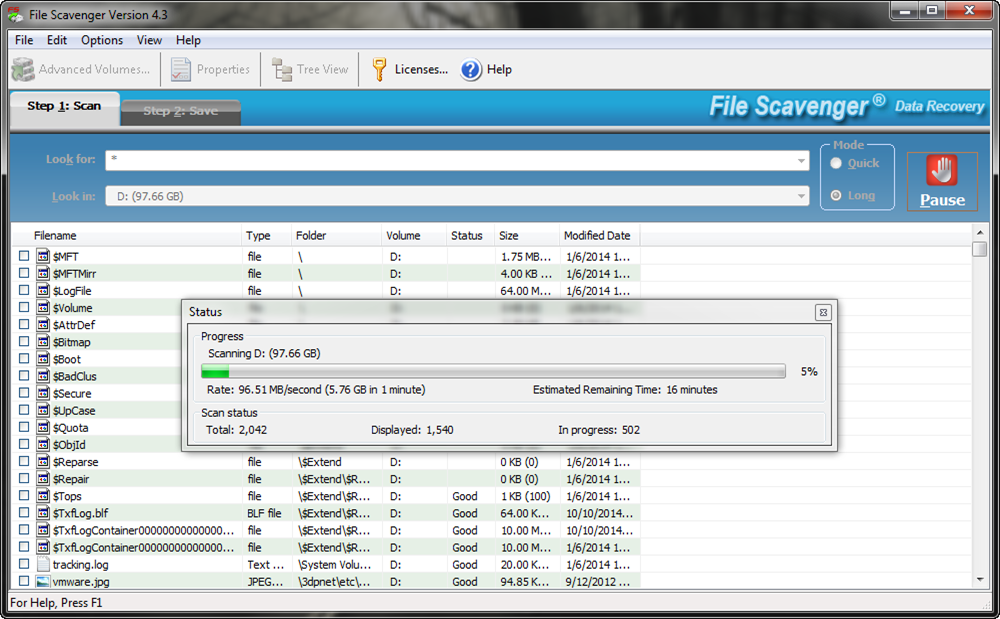
Task: Choose Long scan mode
Action: [x=836, y=196]
